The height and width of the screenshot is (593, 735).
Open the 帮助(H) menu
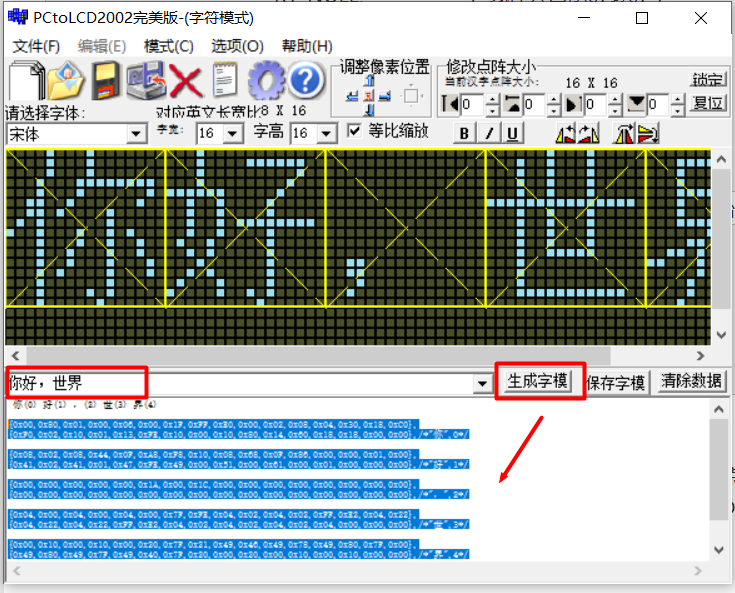pos(307,46)
